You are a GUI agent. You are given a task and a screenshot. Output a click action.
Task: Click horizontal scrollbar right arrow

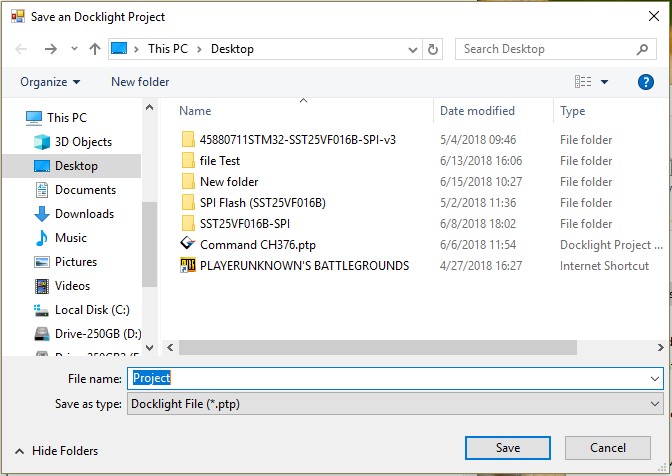660,347
